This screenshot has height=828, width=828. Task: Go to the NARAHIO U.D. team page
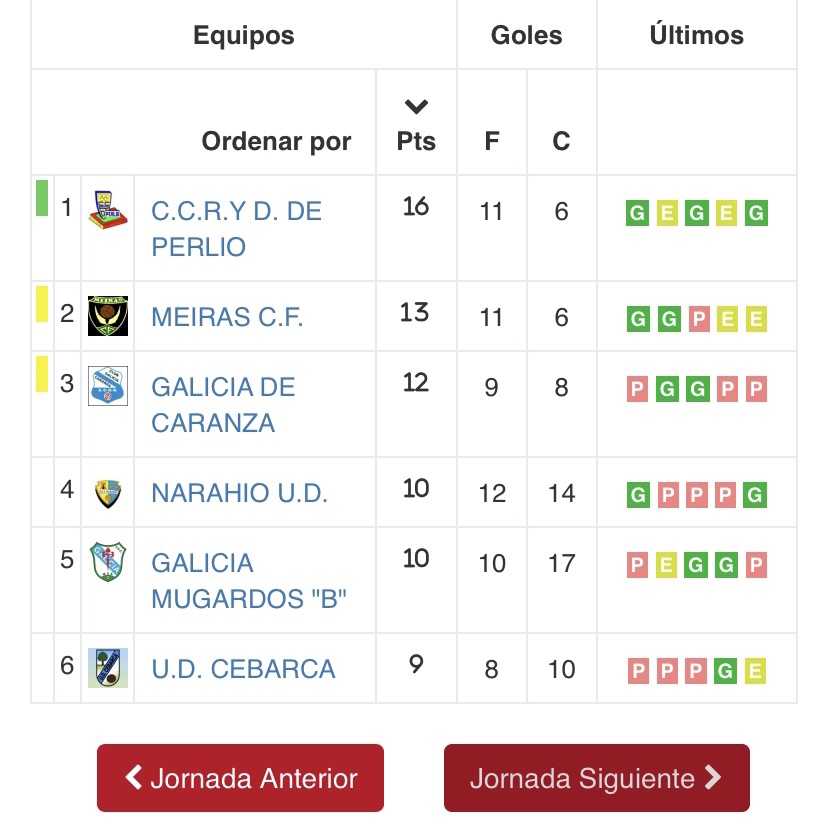click(x=239, y=493)
